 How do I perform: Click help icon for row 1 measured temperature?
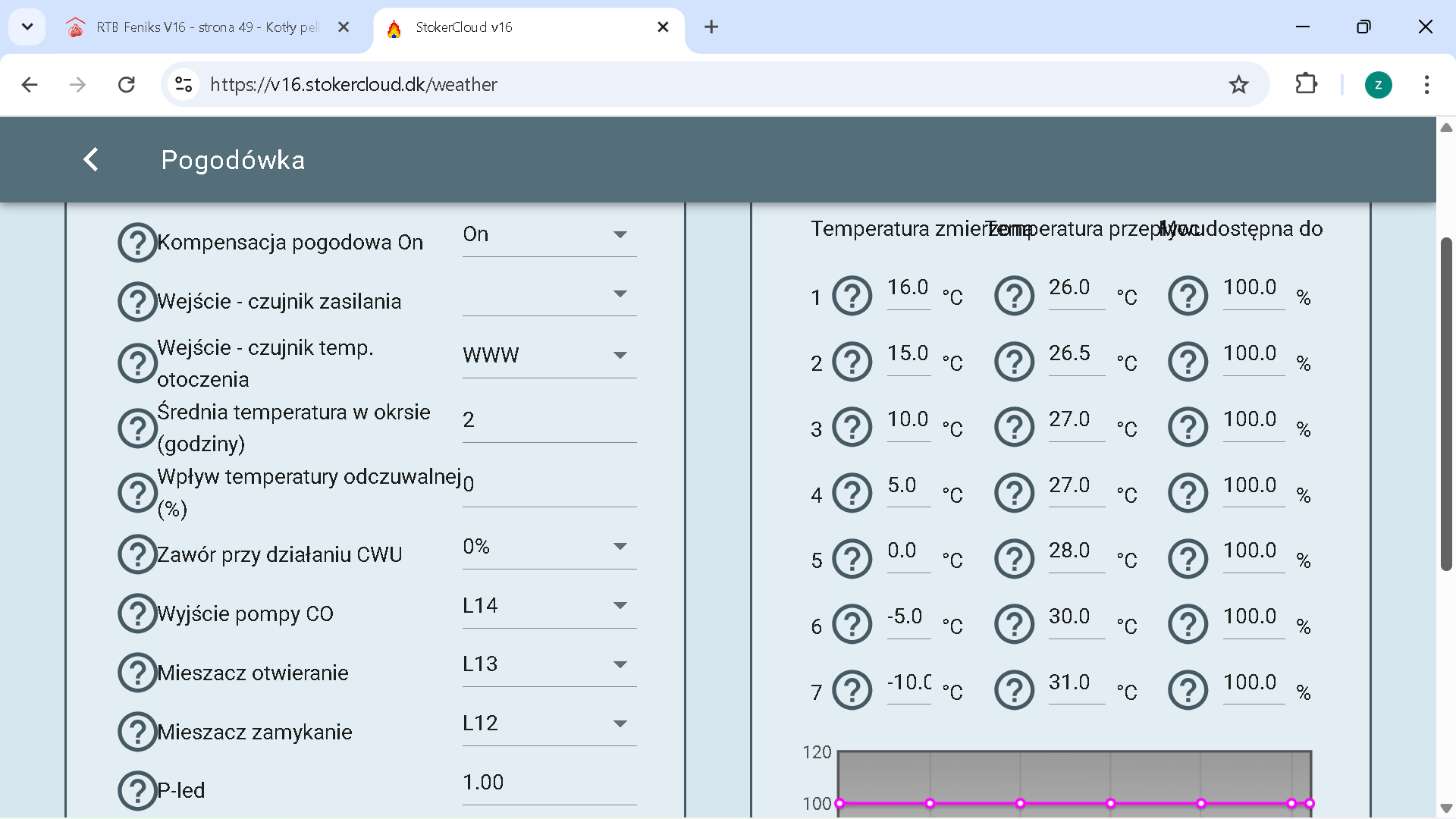tap(852, 297)
